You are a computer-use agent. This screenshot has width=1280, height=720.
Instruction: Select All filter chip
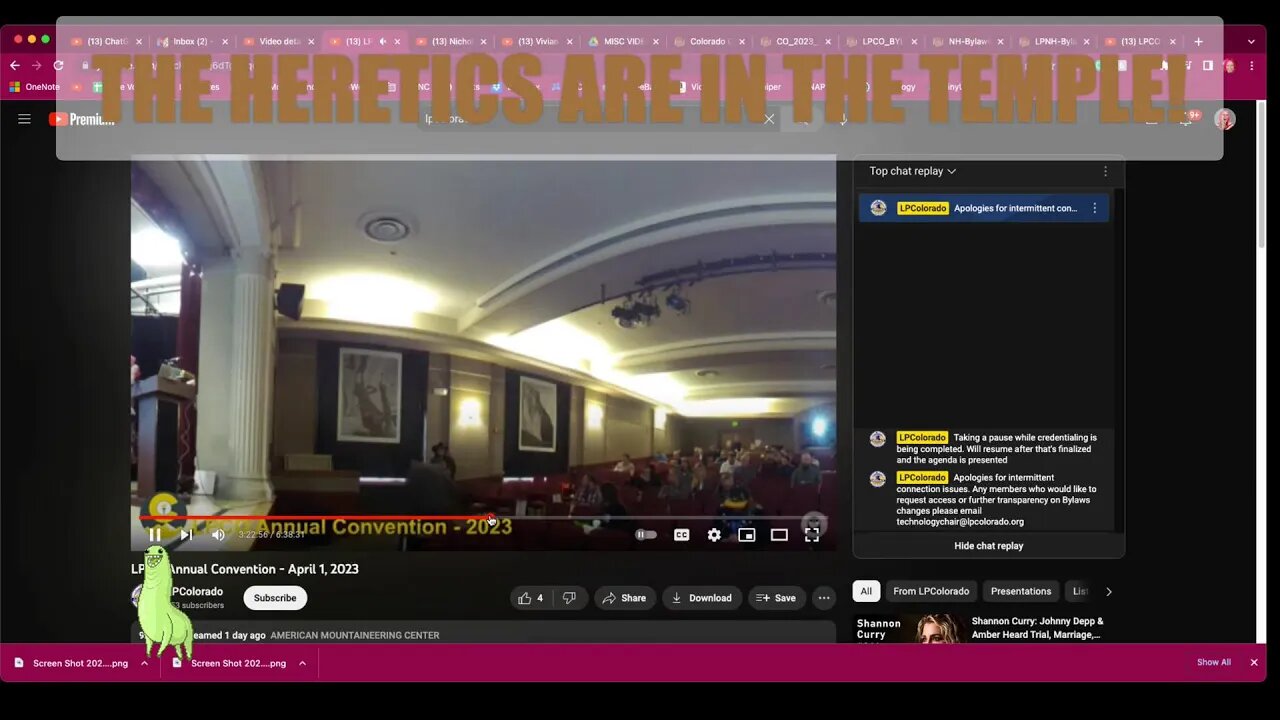pos(866,591)
